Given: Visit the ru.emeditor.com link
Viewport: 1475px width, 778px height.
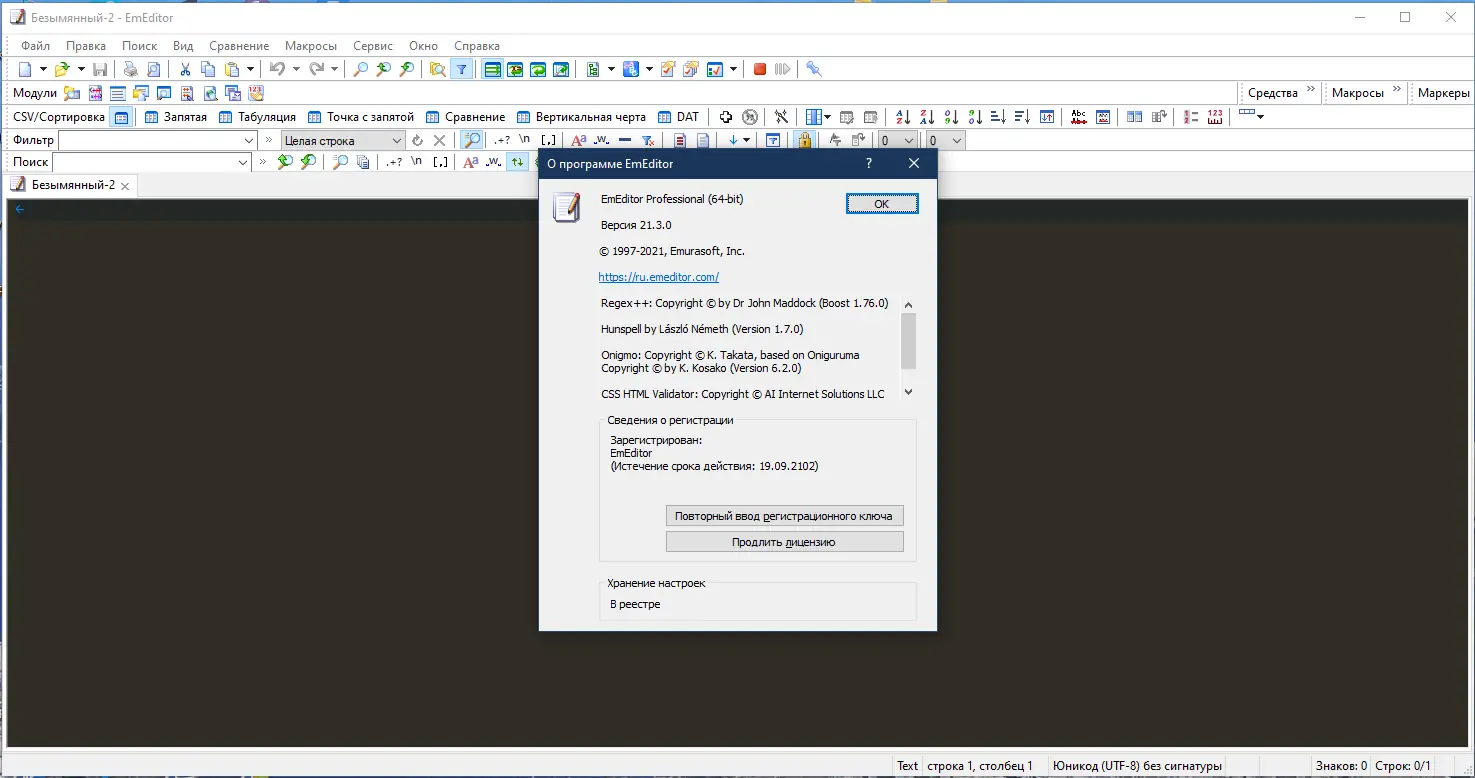Looking at the screenshot, I should pyautogui.click(x=658, y=276).
